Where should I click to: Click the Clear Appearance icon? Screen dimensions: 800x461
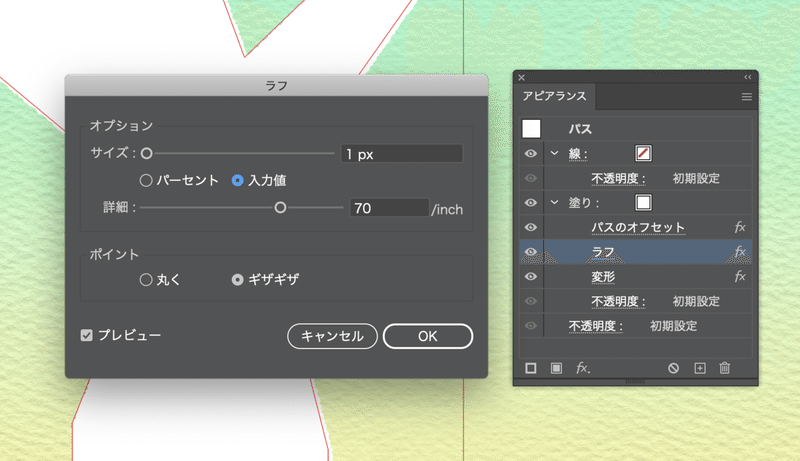[x=673, y=368]
